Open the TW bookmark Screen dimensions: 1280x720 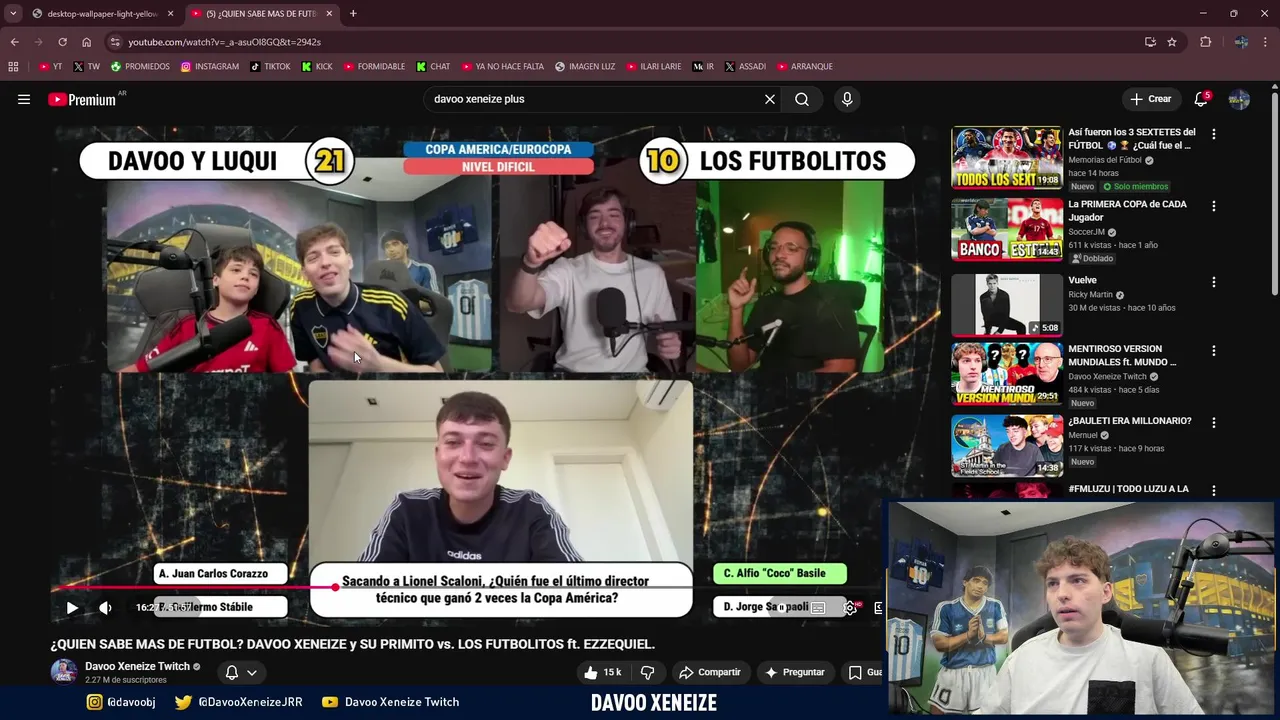click(x=87, y=67)
